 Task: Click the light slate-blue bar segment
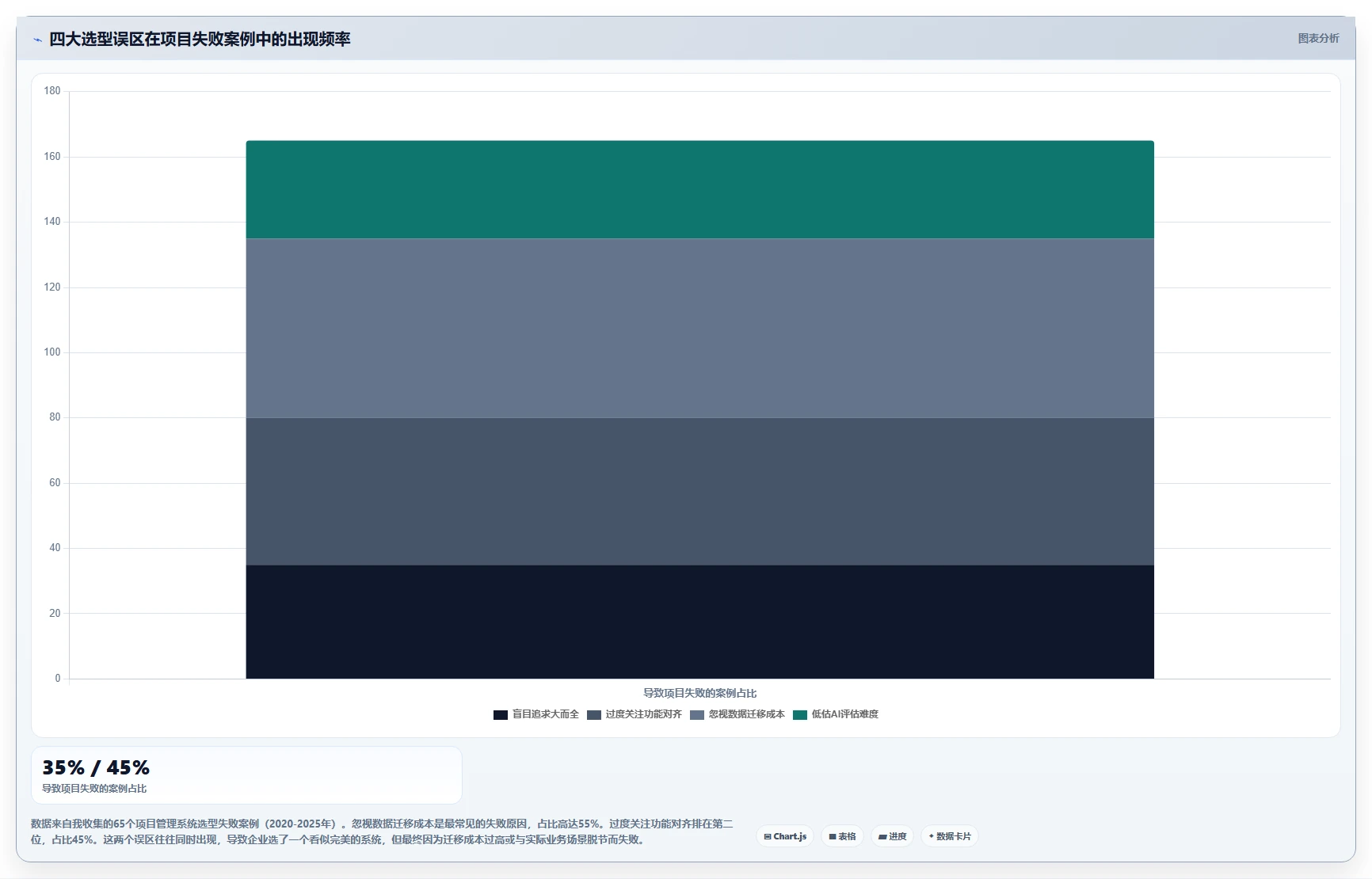tap(699, 329)
